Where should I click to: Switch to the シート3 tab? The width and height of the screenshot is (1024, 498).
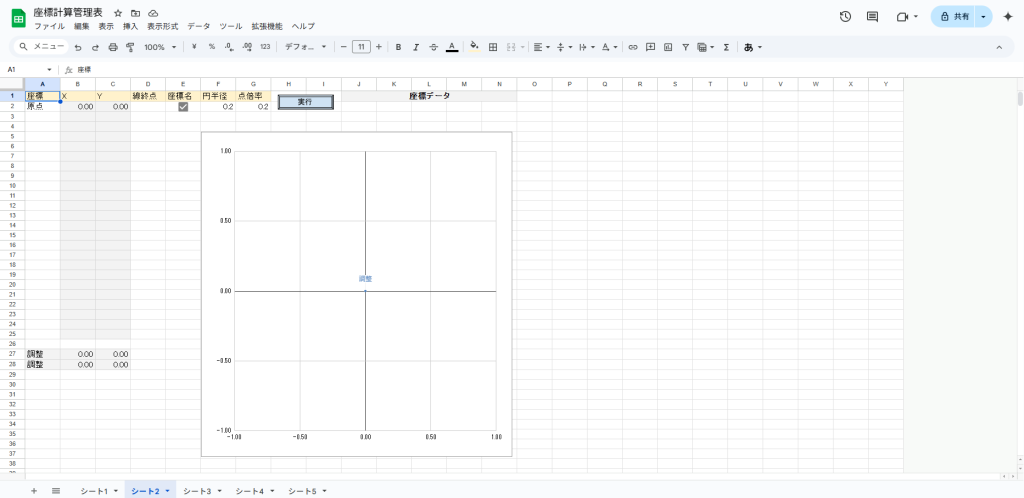click(202, 491)
